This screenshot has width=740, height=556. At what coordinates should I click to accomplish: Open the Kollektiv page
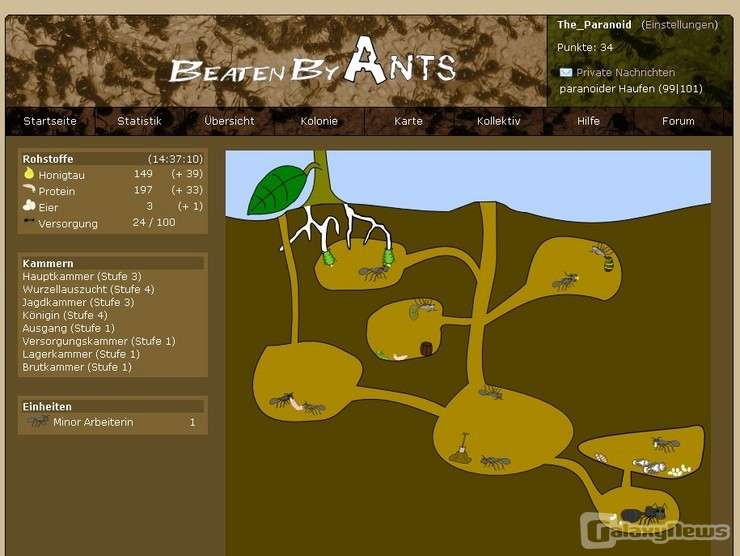click(498, 121)
